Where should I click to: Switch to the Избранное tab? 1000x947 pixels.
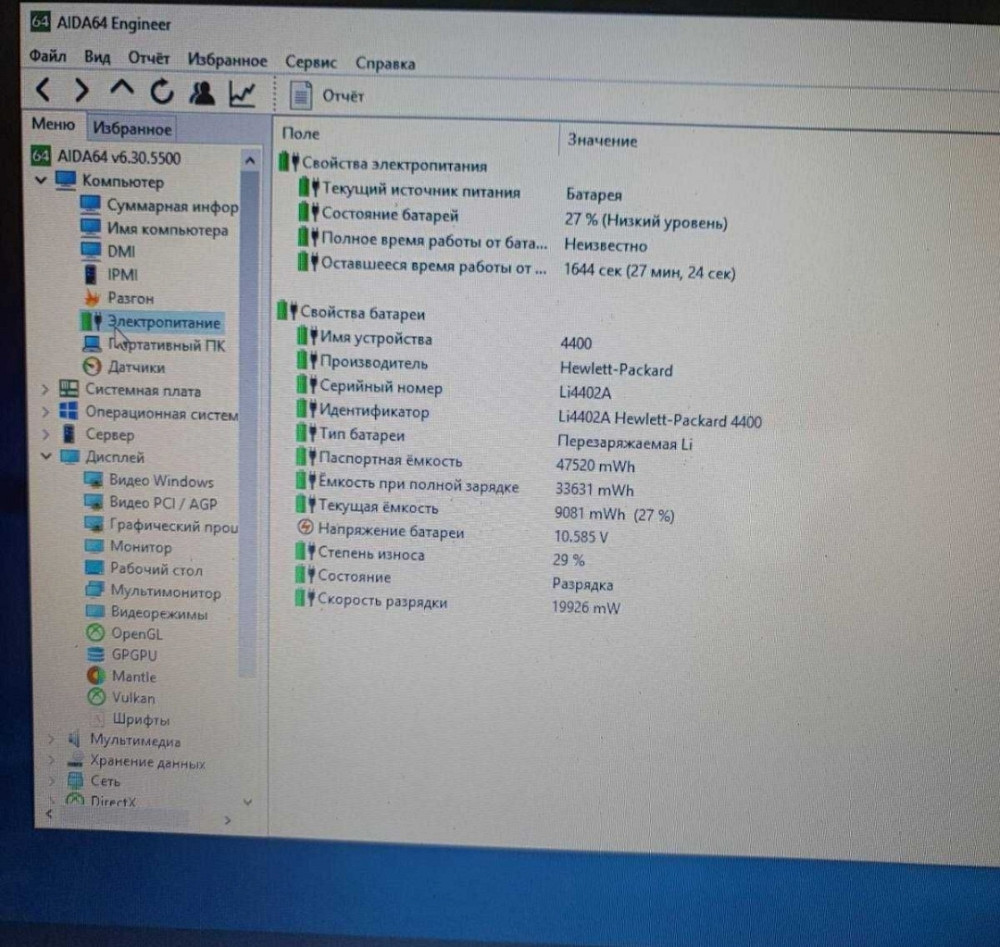pyautogui.click(x=132, y=128)
